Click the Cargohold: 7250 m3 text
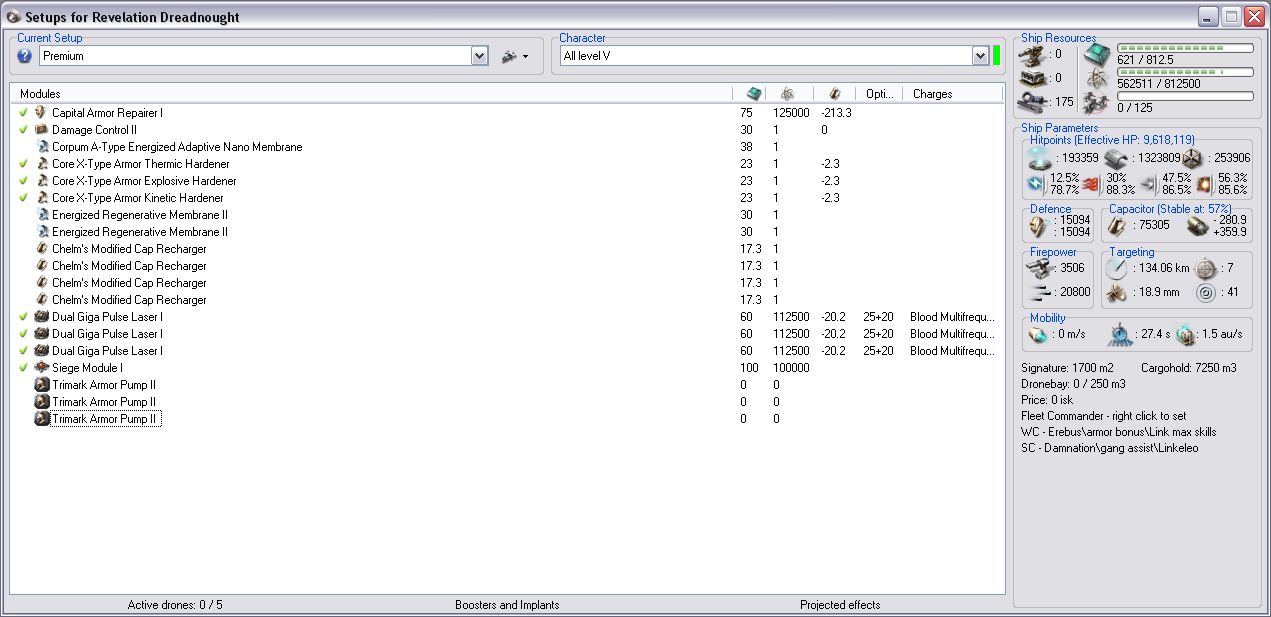The height and width of the screenshot is (617, 1271). (1189, 368)
